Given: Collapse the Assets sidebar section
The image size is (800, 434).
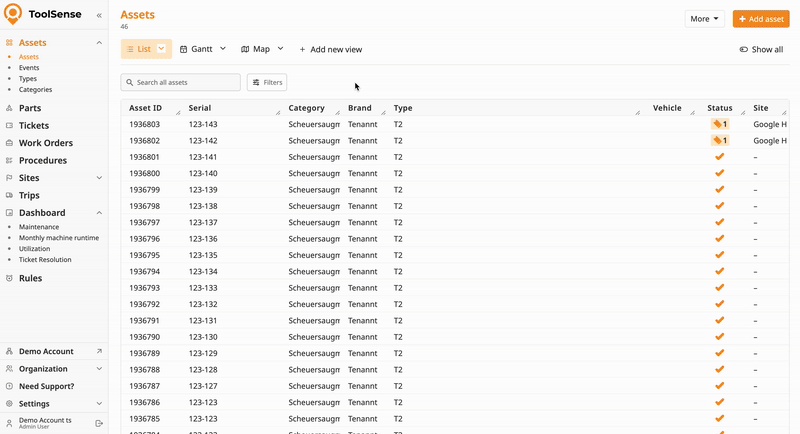Looking at the screenshot, I should [99, 42].
